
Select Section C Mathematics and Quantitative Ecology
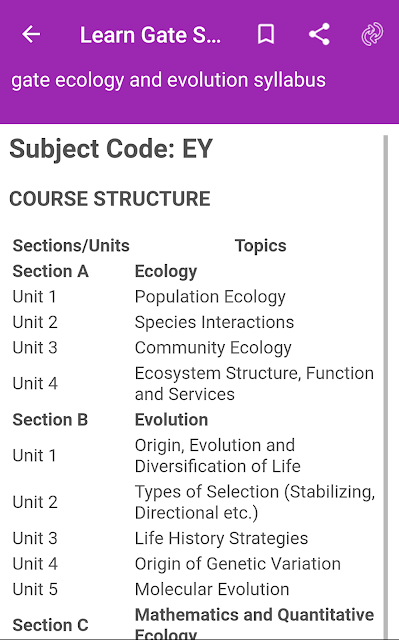click(193, 624)
